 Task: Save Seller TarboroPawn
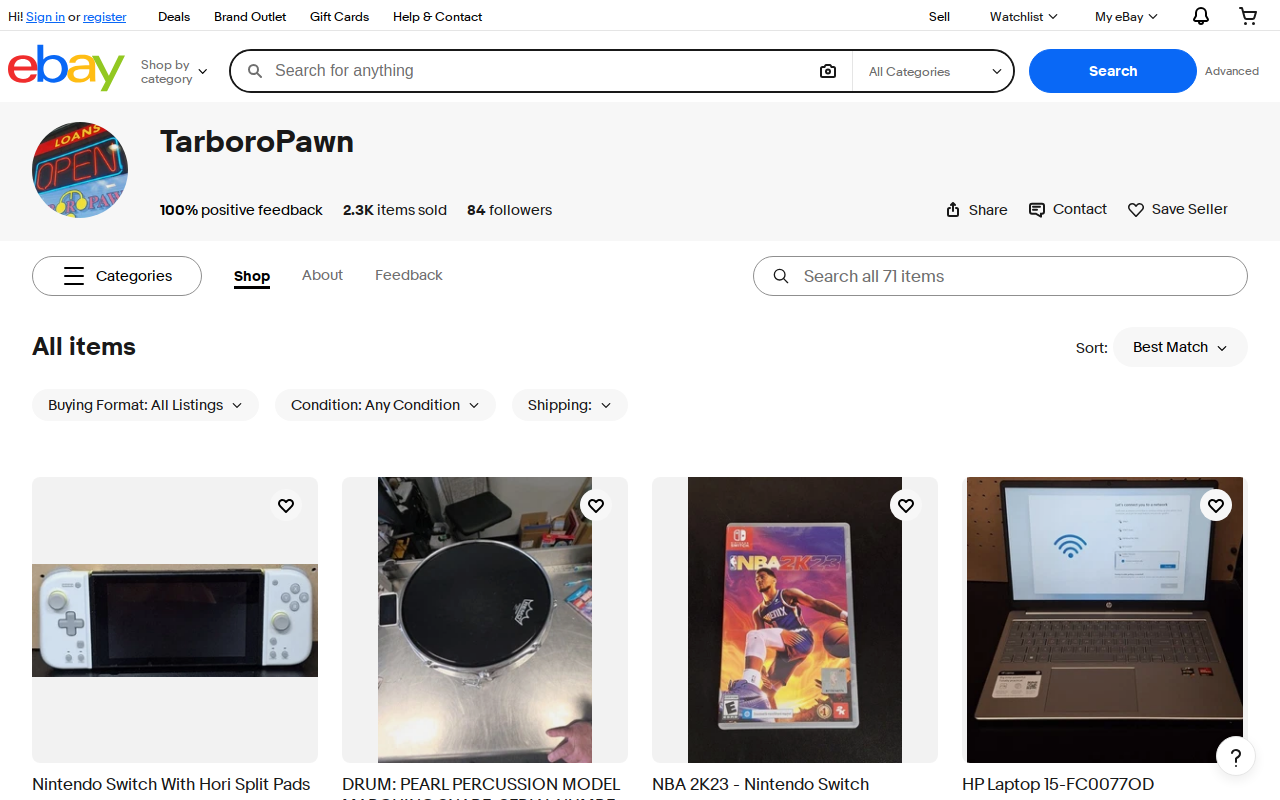click(x=1178, y=210)
